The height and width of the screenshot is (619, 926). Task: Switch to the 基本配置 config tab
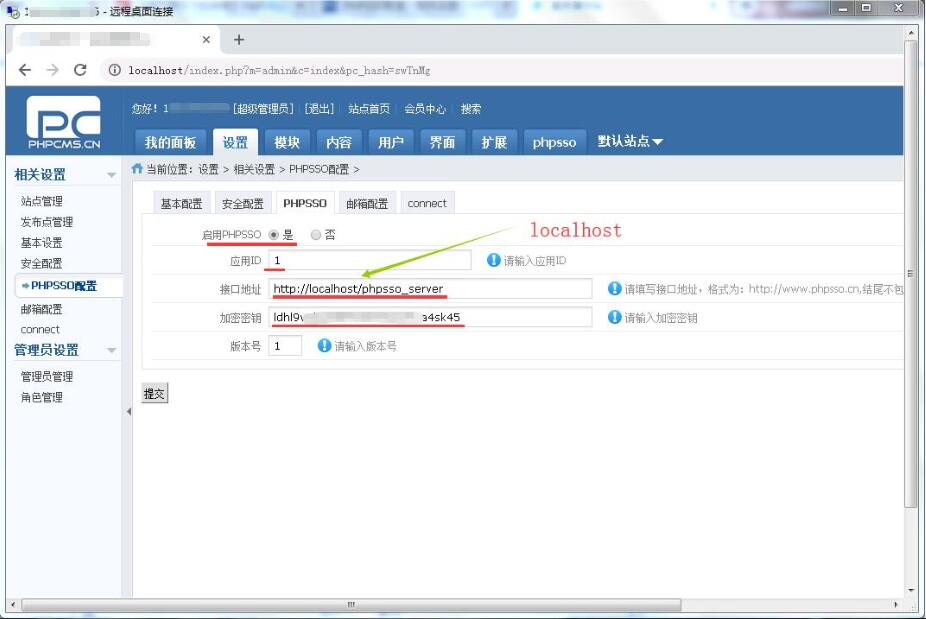(181, 203)
